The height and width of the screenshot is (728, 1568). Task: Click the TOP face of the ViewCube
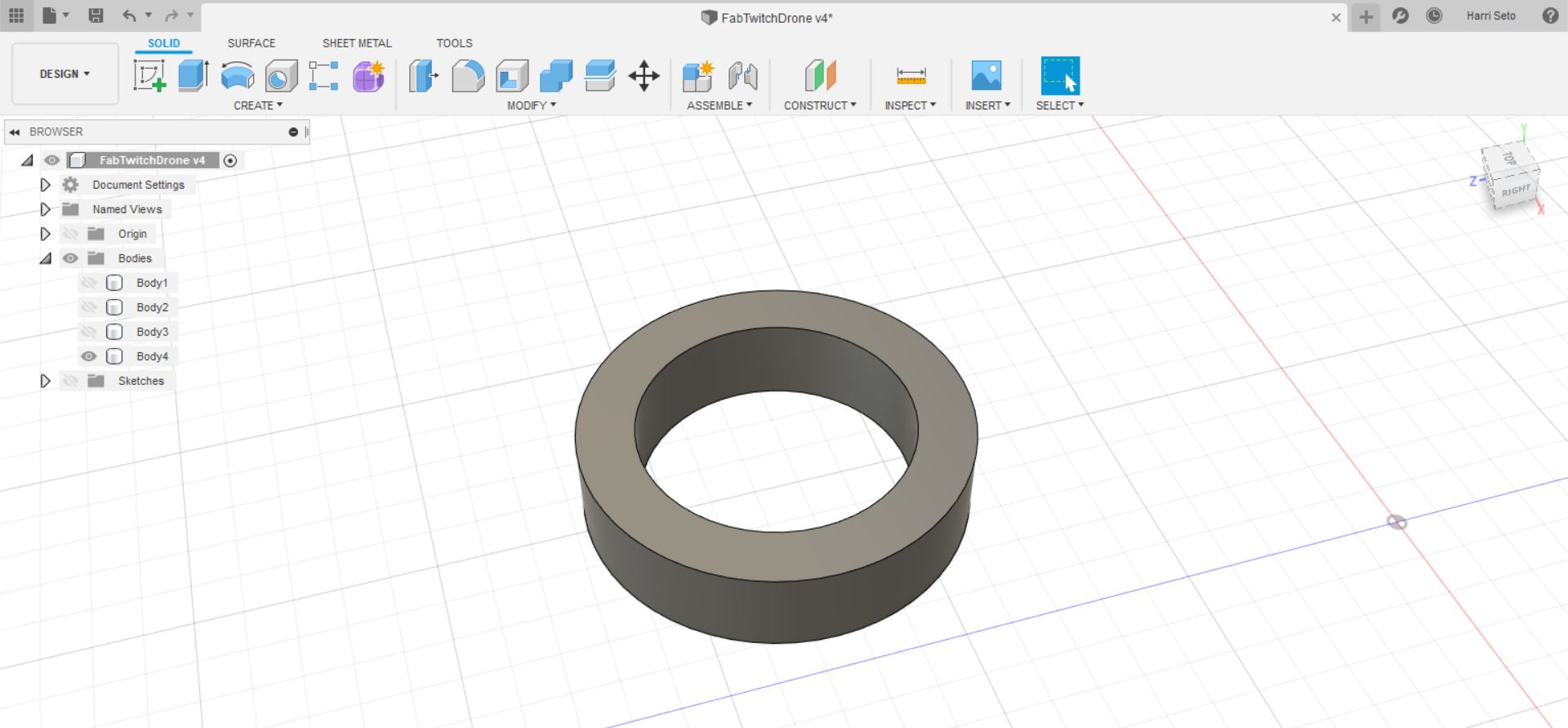click(x=1508, y=159)
